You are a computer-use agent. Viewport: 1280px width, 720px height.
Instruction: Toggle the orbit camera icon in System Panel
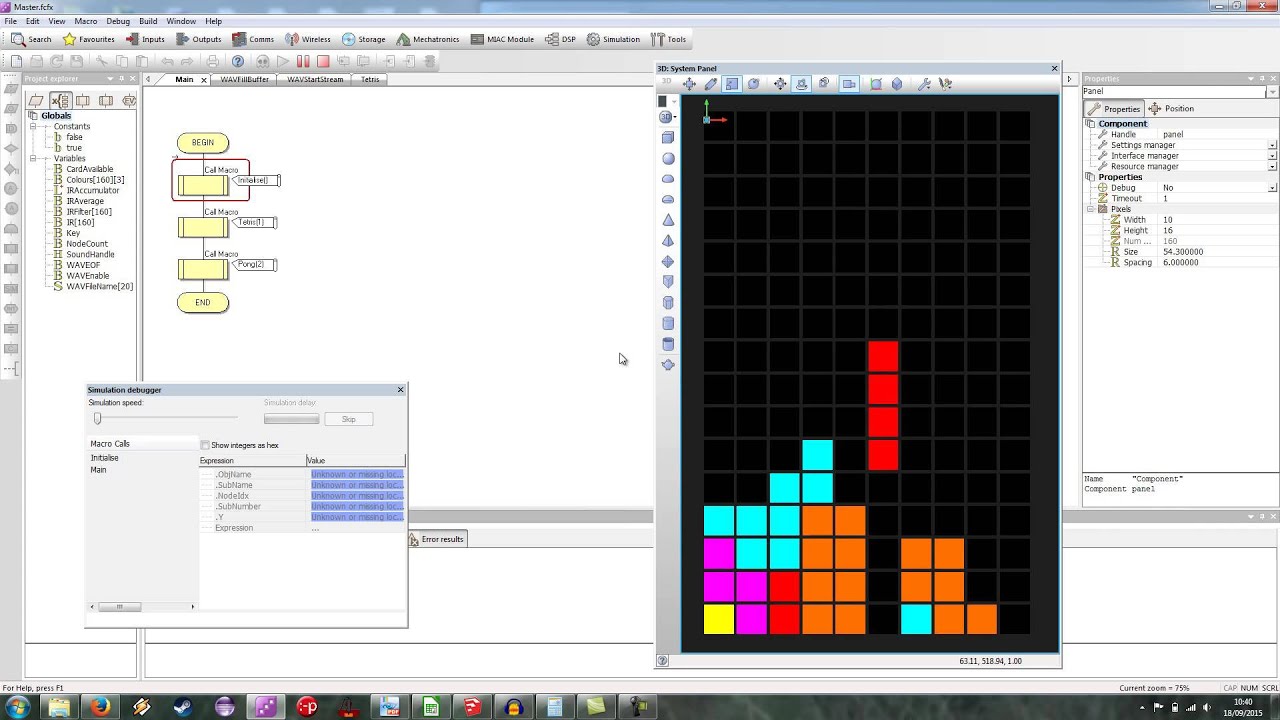801,84
